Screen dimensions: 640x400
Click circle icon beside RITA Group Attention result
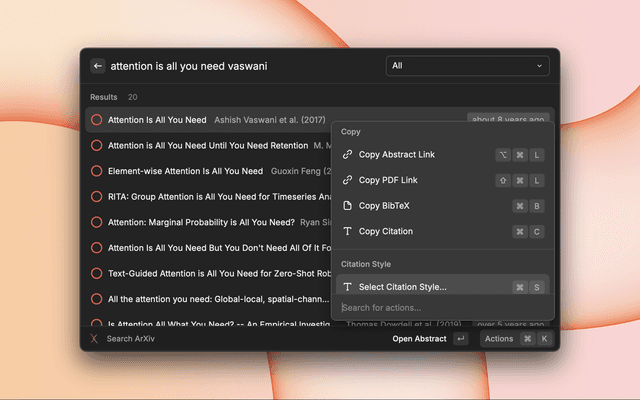click(96, 196)
